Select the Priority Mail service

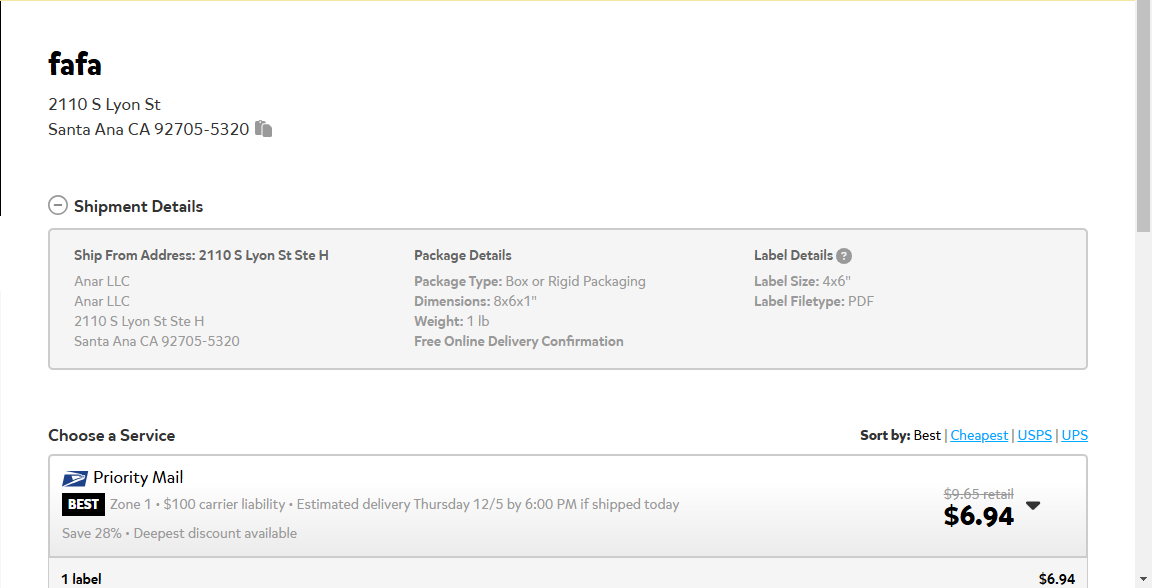568,506
